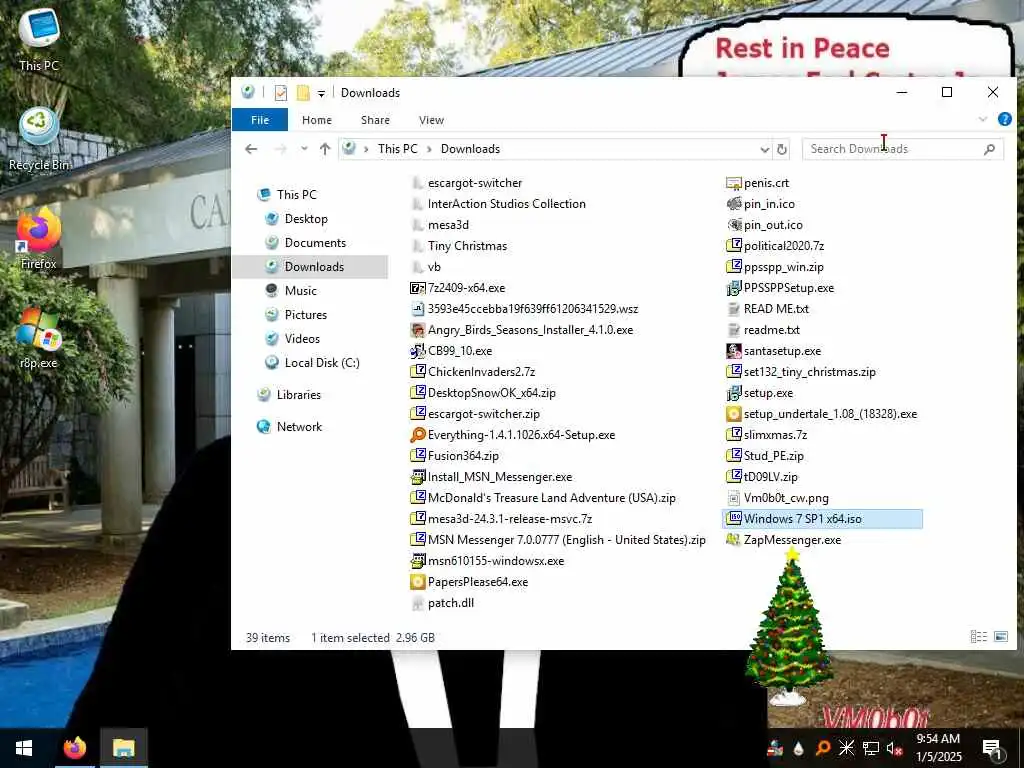The height and width of the screenshot is (768, 1024).
Task: Switch to the Home ribbon tab
Action: 317,120
